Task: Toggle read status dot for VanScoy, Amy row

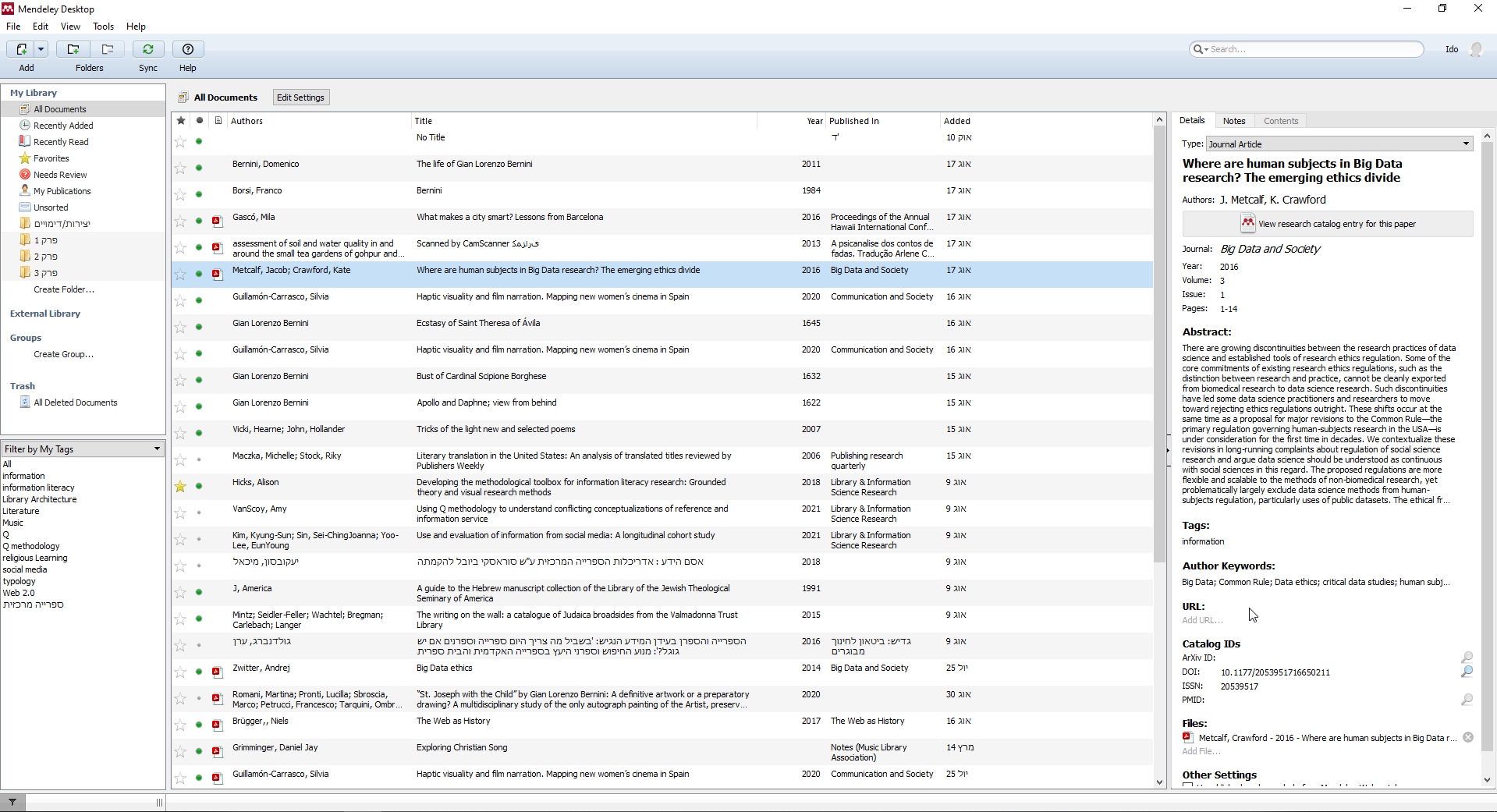Action: [x=199, y=512]
